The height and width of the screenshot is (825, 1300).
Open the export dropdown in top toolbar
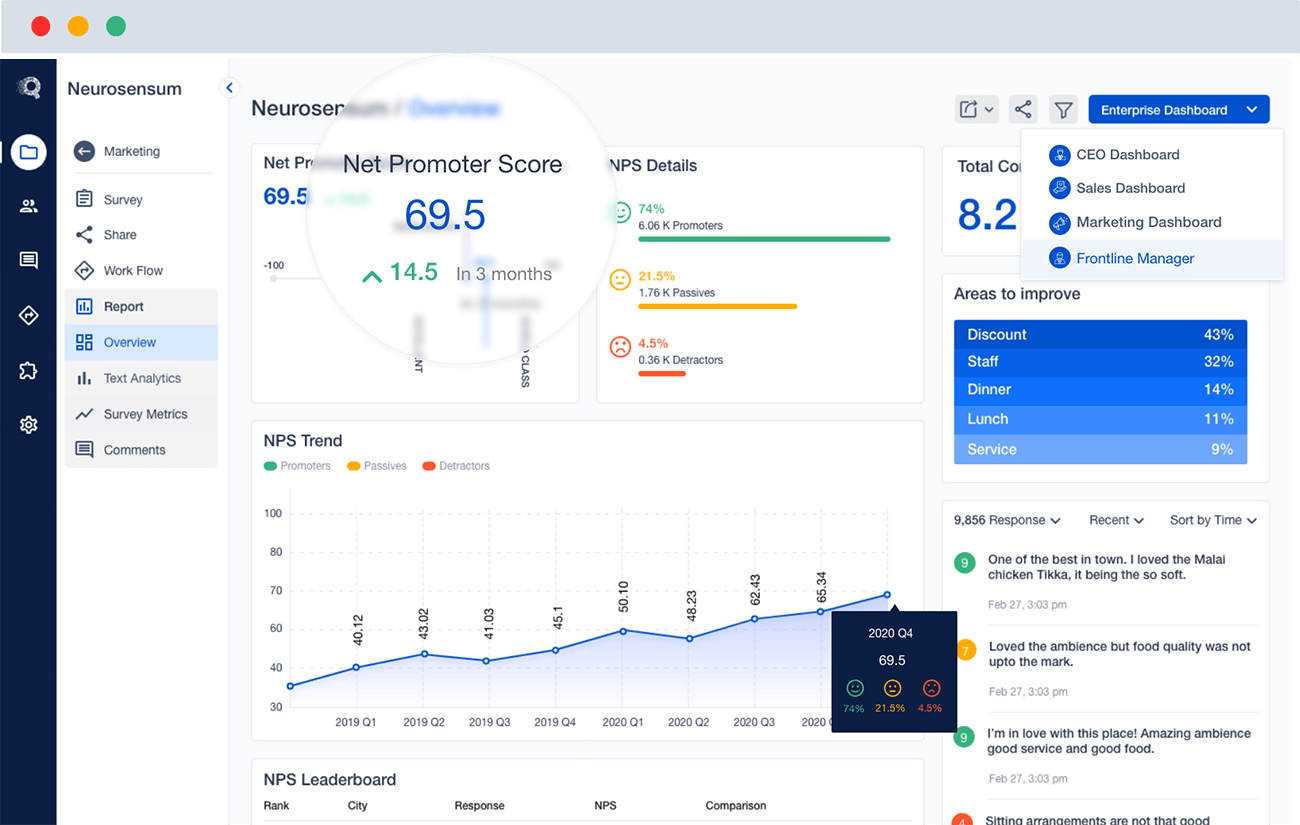pos(977,110)
